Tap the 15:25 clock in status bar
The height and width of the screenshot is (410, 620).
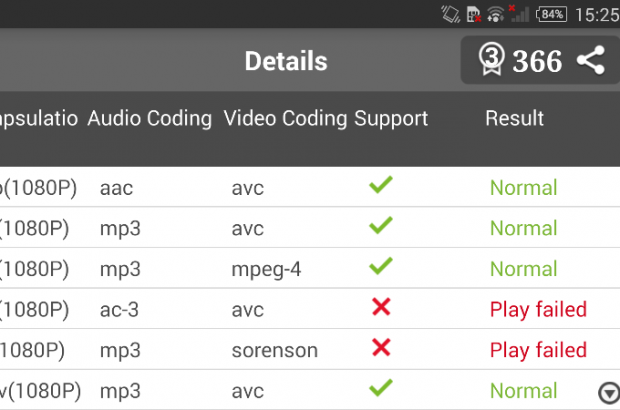point(597,15)
